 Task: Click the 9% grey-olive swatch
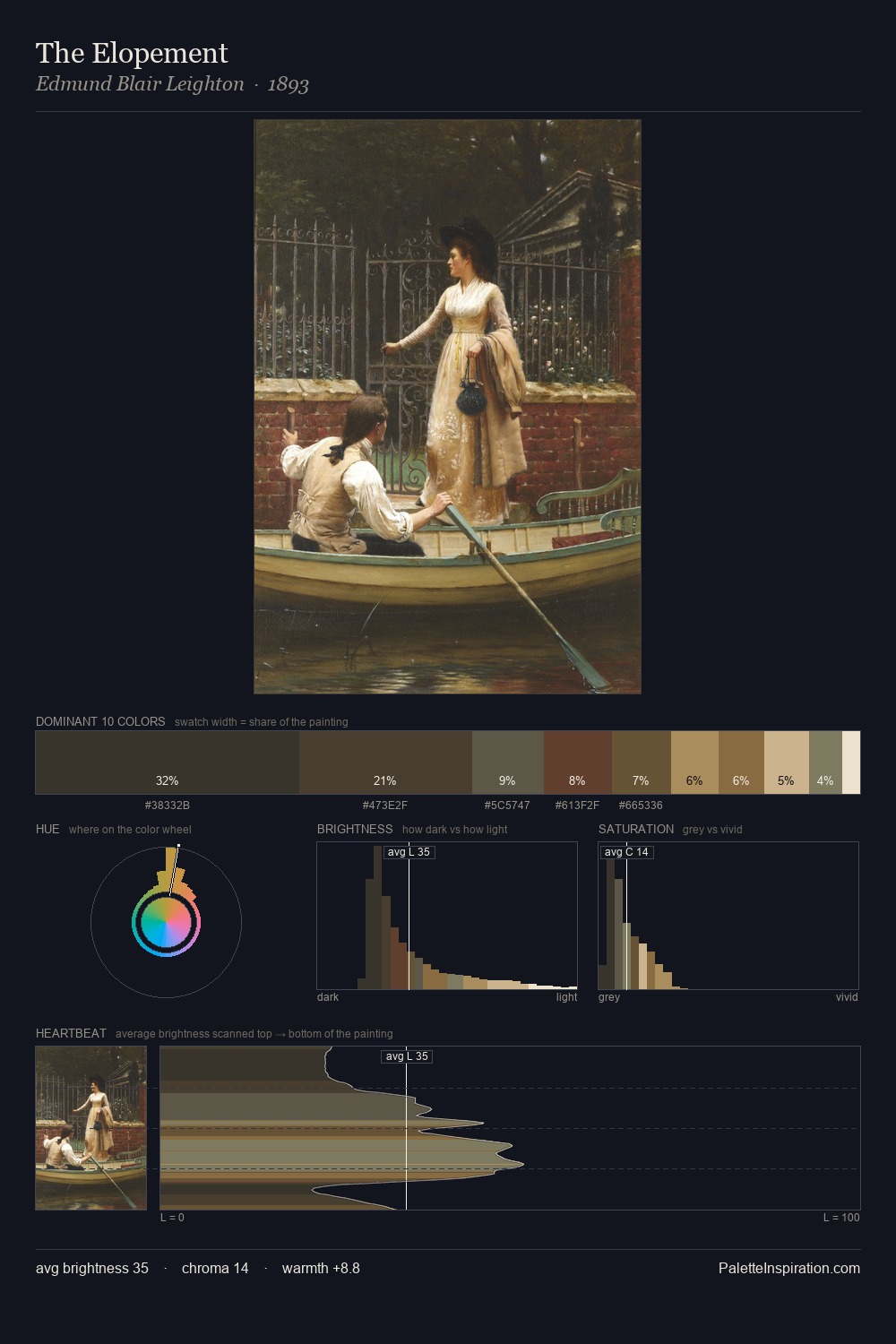[x=507, y=762]
